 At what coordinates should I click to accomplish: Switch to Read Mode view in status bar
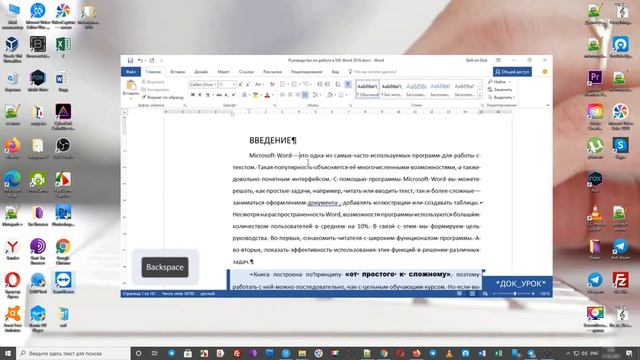pos(459,293)
